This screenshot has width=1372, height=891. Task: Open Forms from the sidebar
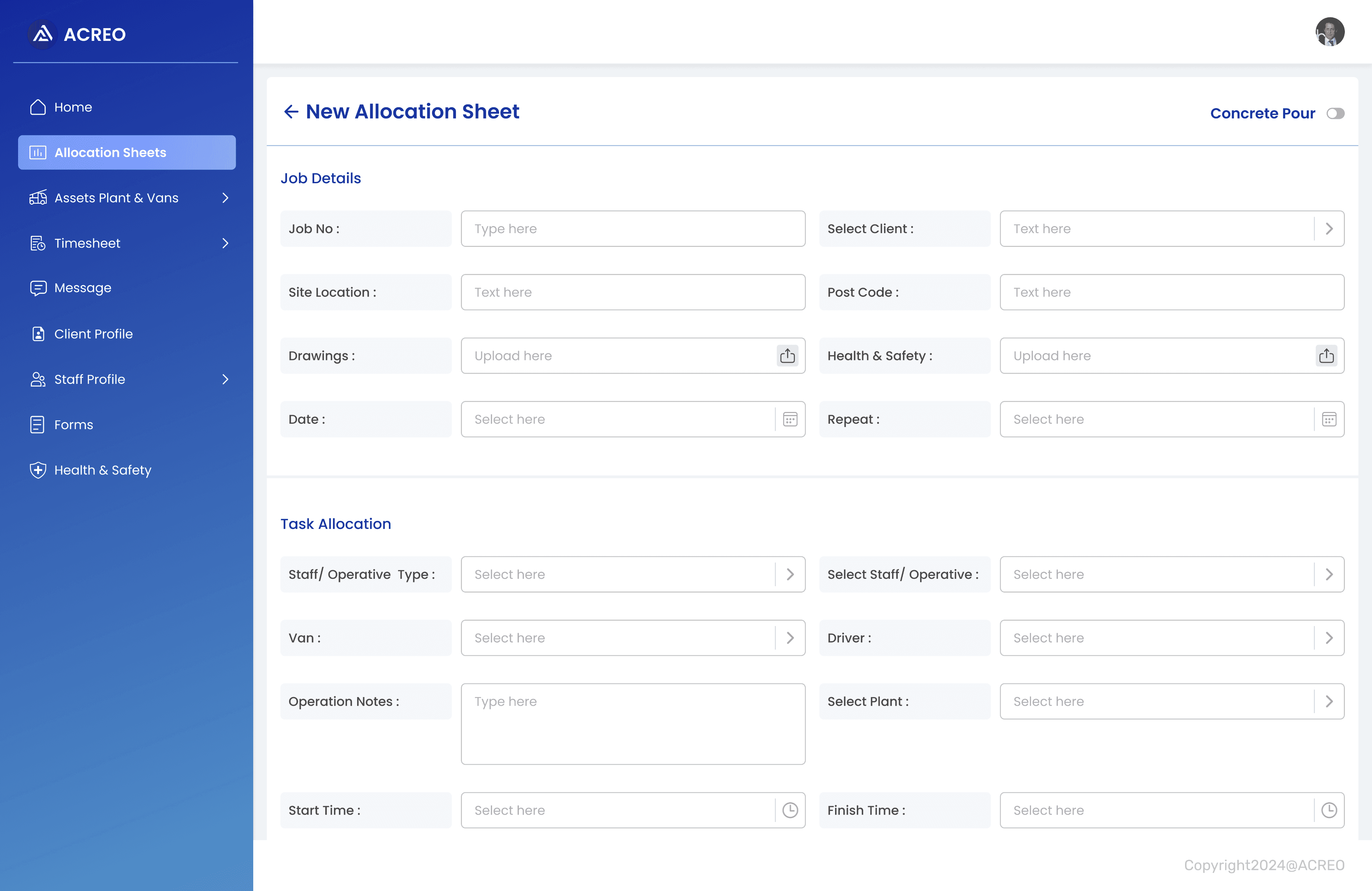click(x=73, y=425)
